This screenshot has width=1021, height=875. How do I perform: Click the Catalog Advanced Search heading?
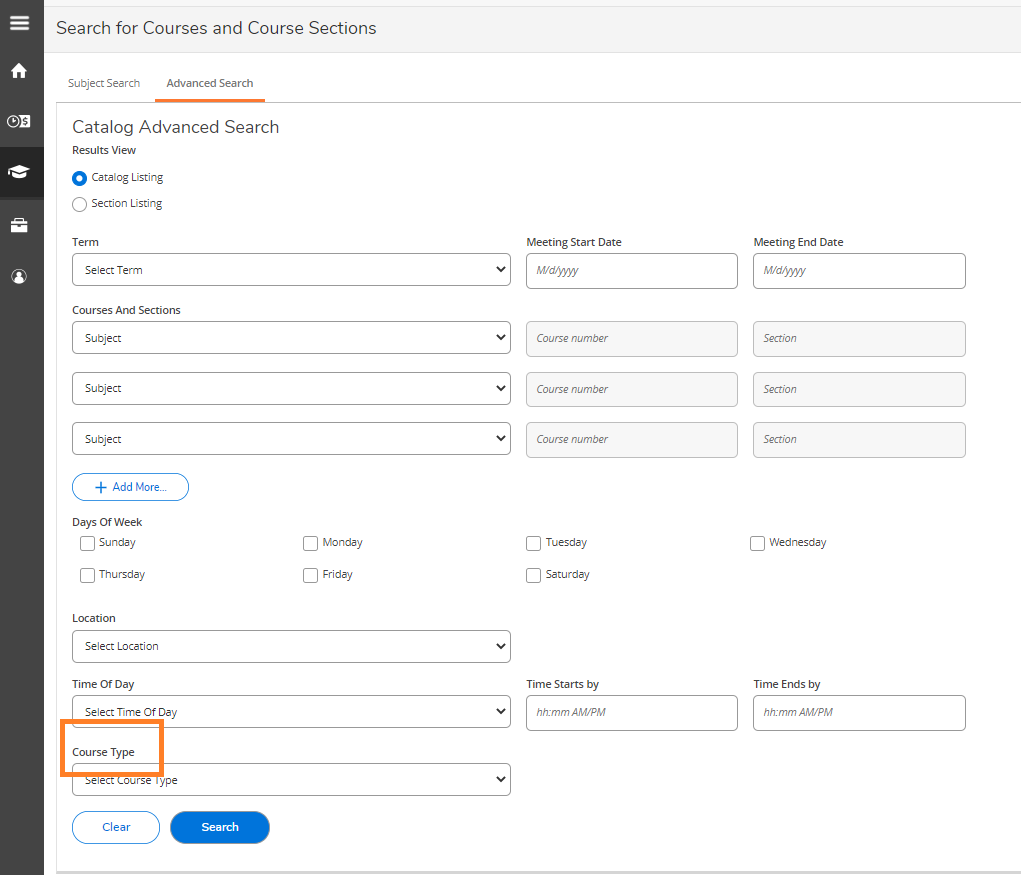point(176,127)
